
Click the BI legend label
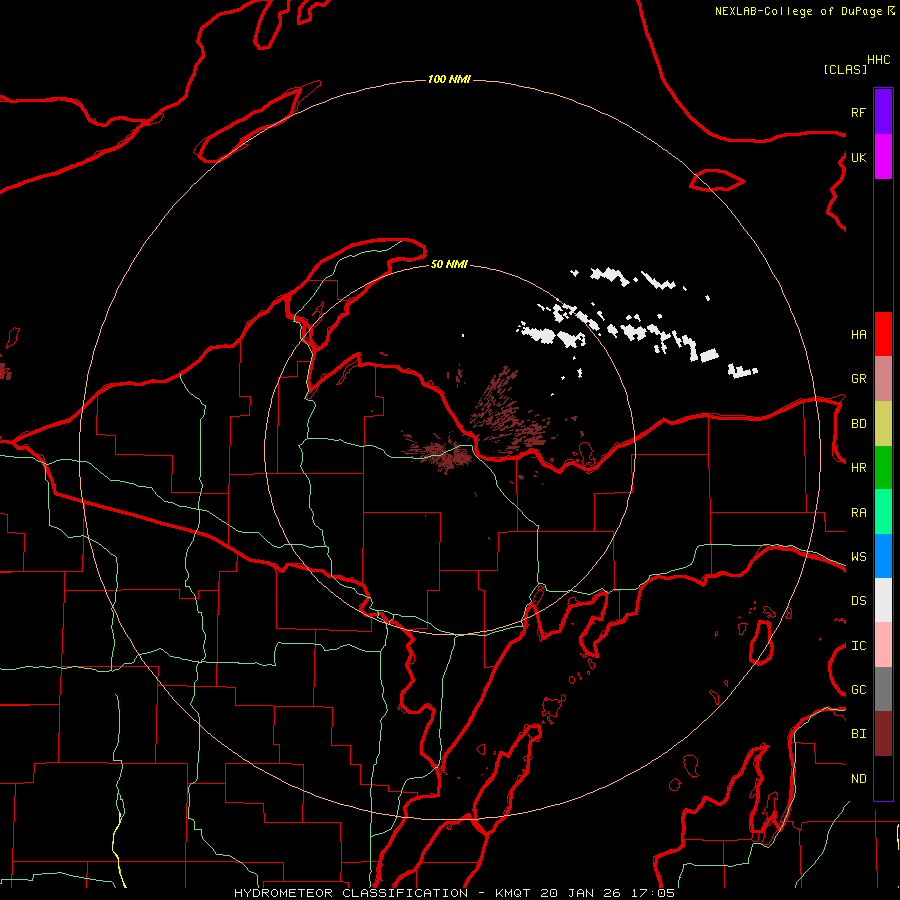[x=859, y=734]
